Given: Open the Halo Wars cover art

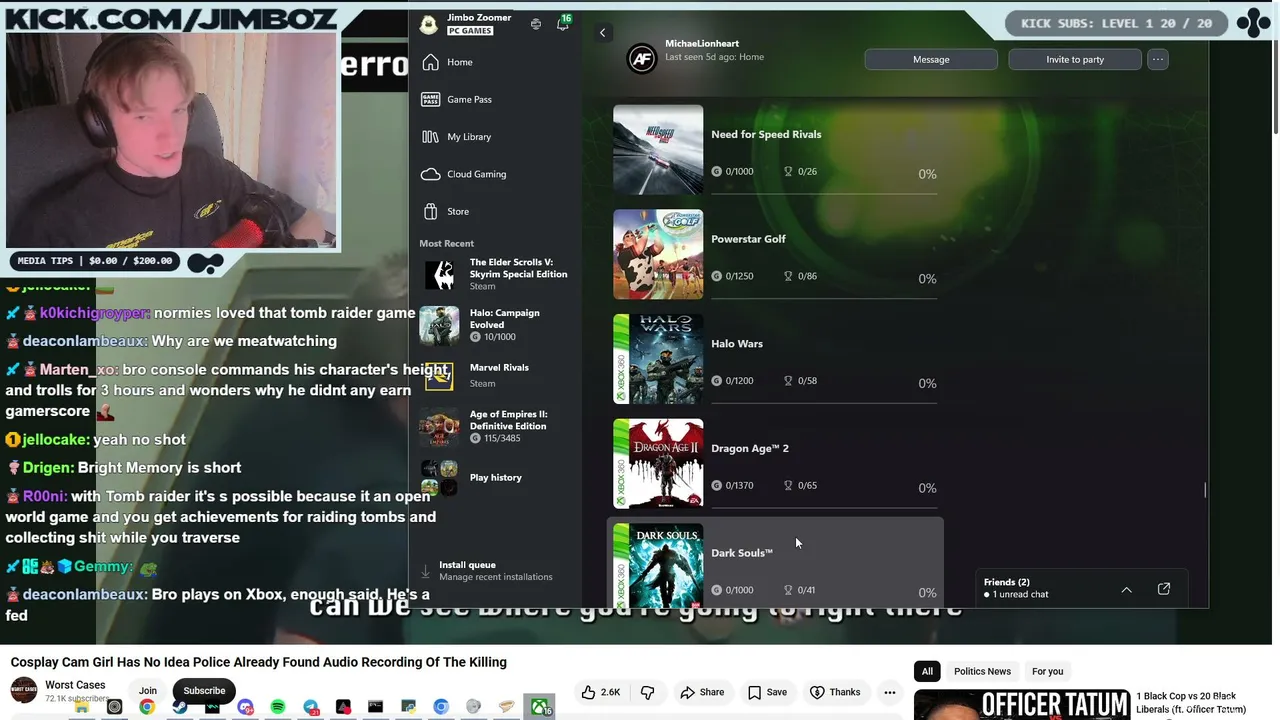Looking at the screenshot, I should tap(658, 359).
